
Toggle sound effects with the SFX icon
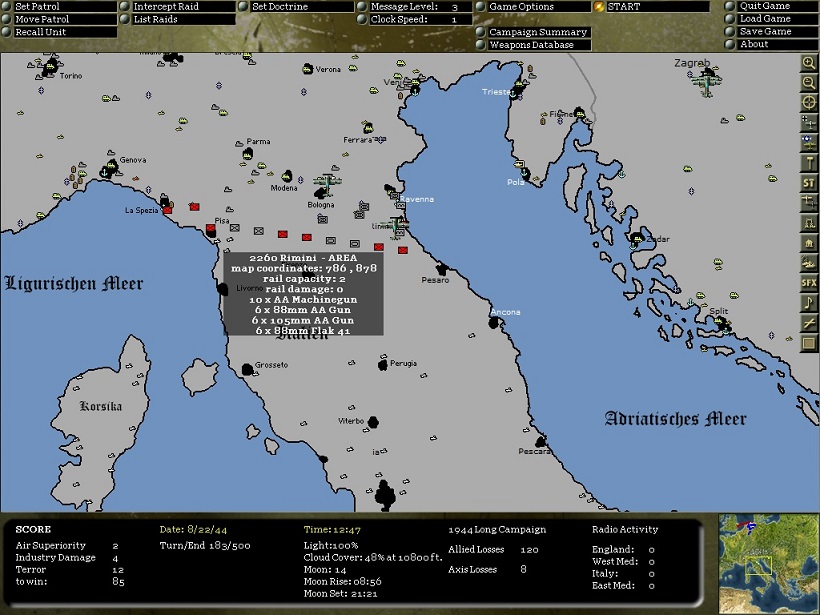tap(808, 283)
